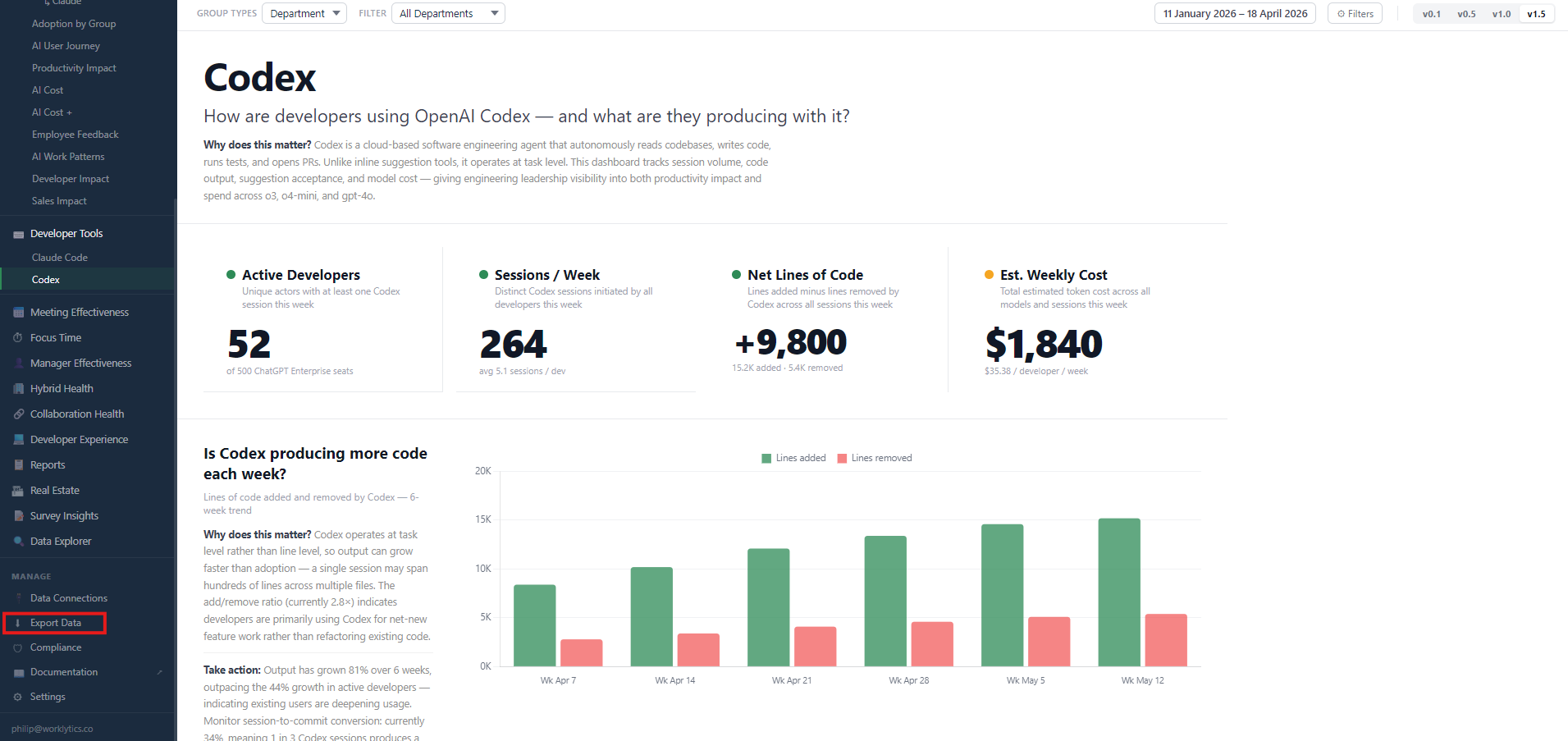Open the date range picker
This screenshot has height=741, width=1568.
click(x=1235, y=13)
